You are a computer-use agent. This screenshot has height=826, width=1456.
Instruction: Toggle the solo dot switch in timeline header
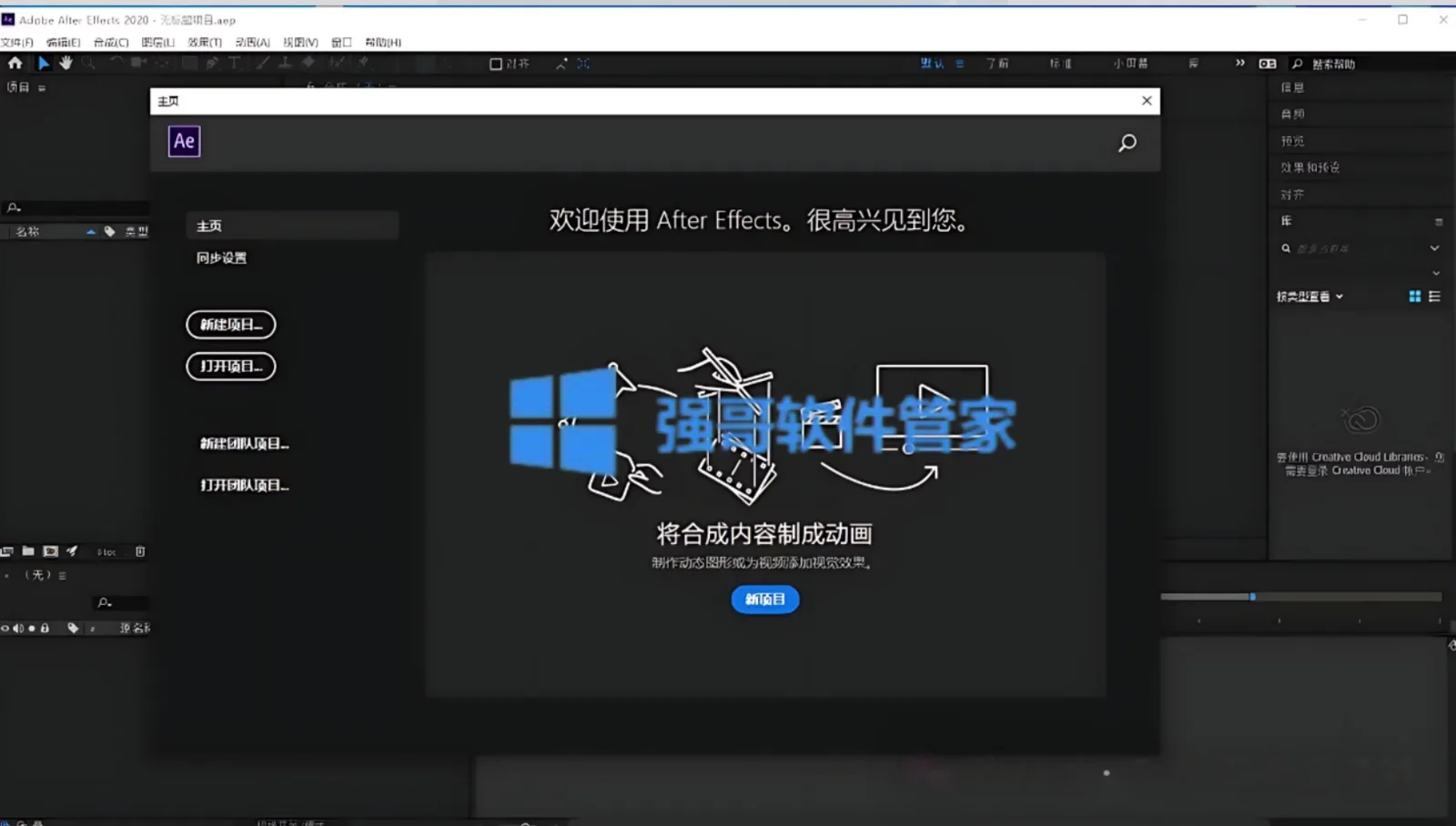click(32, 628)
